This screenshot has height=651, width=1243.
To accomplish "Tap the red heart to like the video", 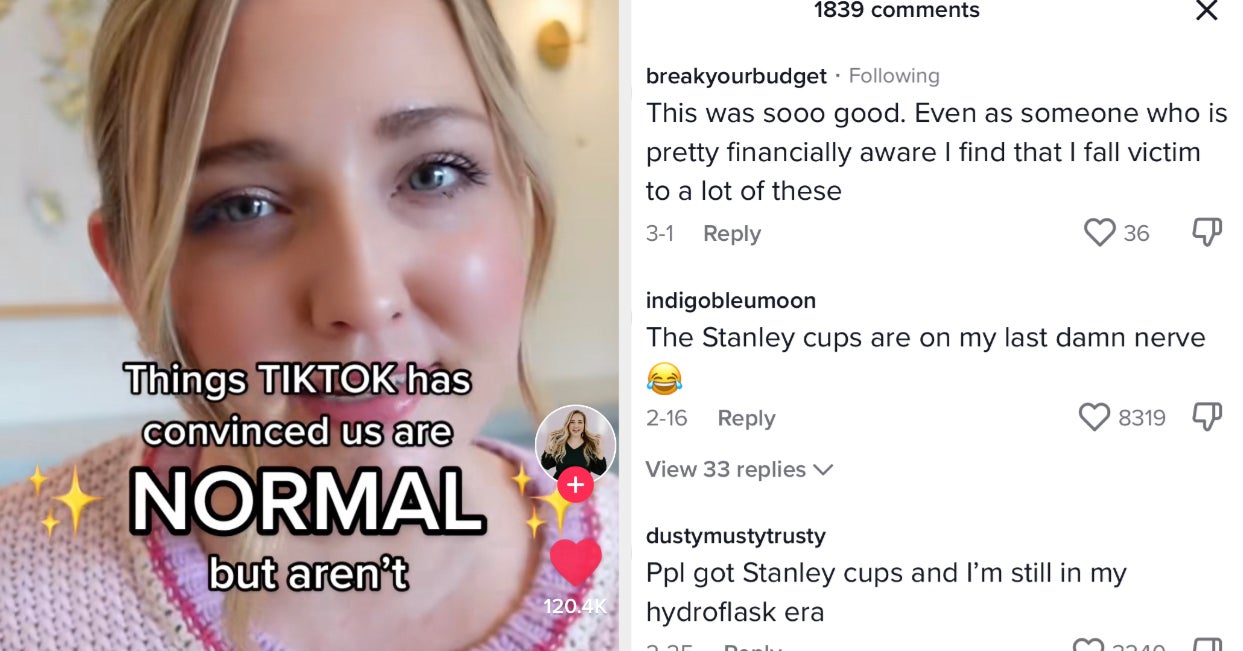I will coord(576,563).
